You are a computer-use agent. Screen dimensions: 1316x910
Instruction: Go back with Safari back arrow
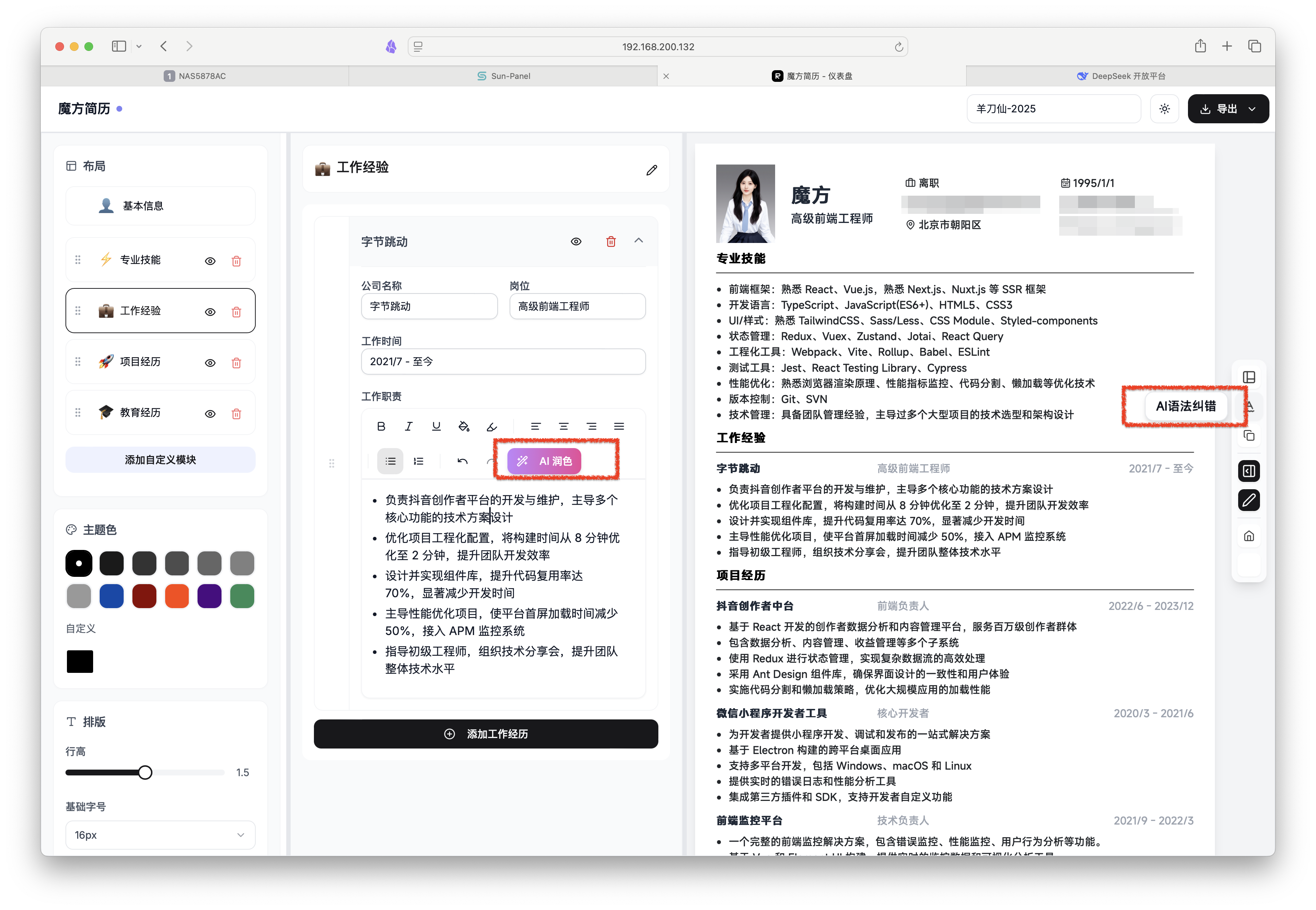(x=164, y=46)
